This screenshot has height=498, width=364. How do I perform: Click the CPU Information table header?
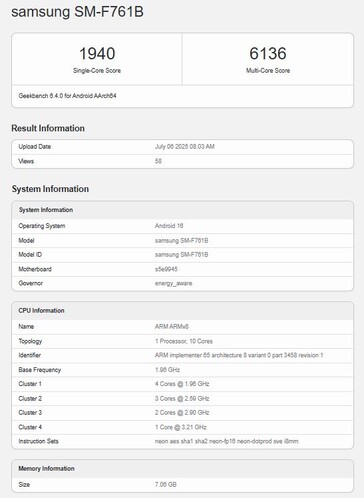pyautogui.click(x=182, y=311)
